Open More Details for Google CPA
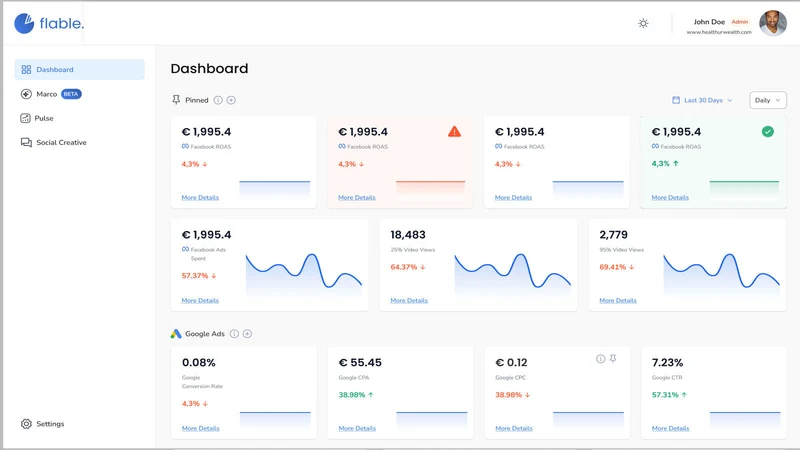800x450 pixels. point(357,429)
